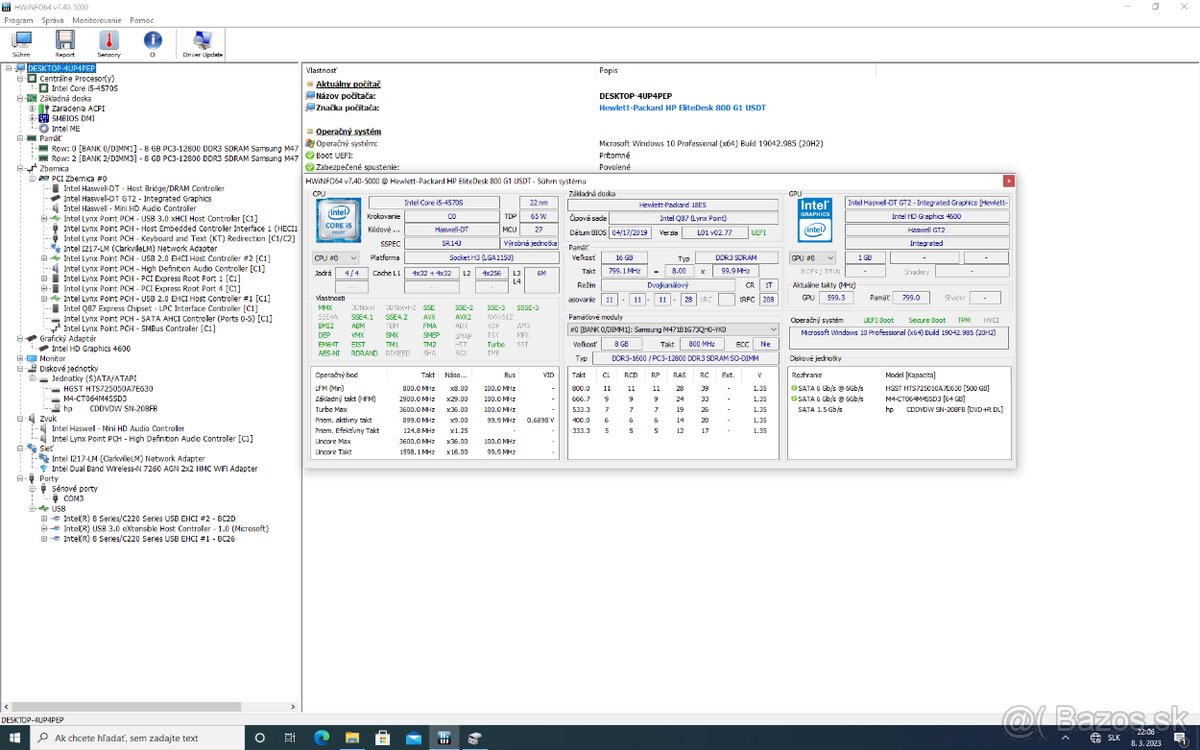Open Microsoft Edge from taskbar
This screenshot has height=750, width=1200.
[x=321, y=738]
